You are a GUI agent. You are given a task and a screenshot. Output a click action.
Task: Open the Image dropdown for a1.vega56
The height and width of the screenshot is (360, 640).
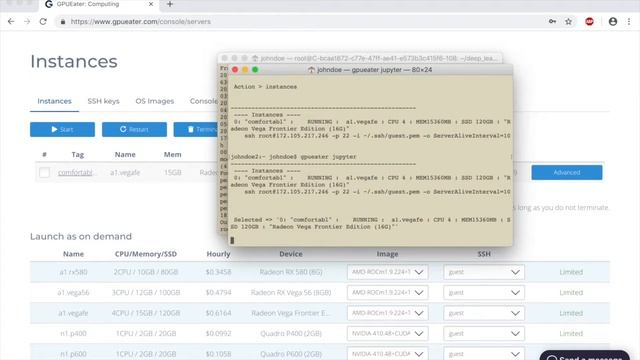tap(387, 293)
